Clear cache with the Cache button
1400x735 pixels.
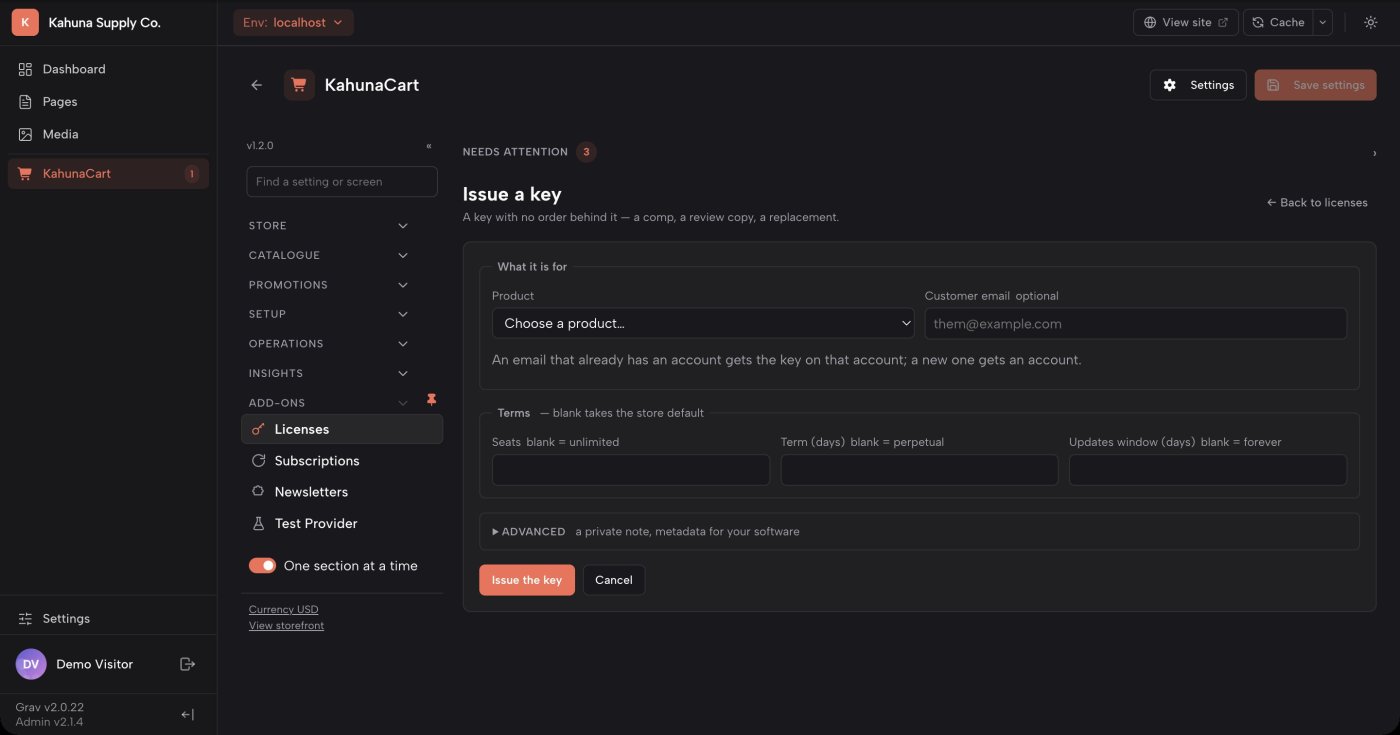pyautogui.click(x=1278, y=22)
